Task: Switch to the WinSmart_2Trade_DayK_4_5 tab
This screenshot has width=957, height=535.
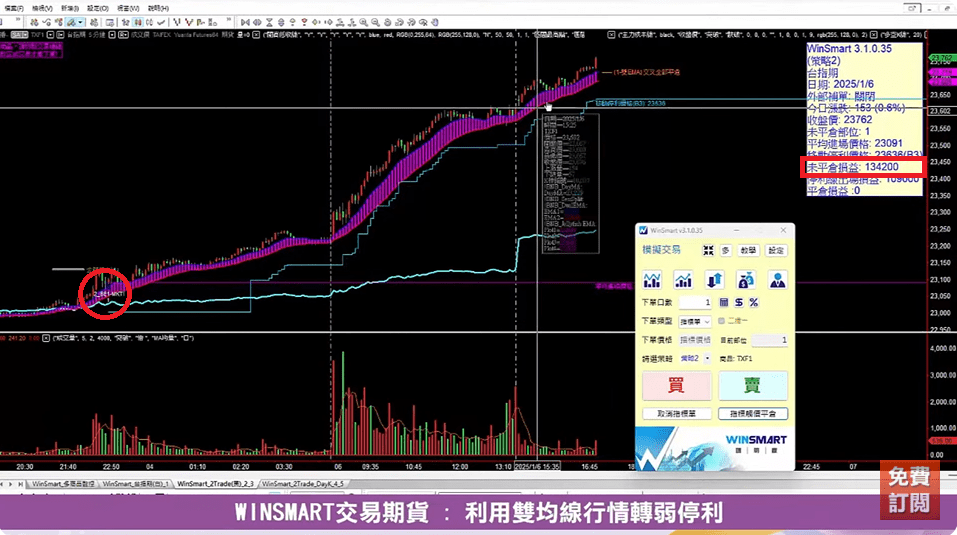Action: (x=303, y=484)
